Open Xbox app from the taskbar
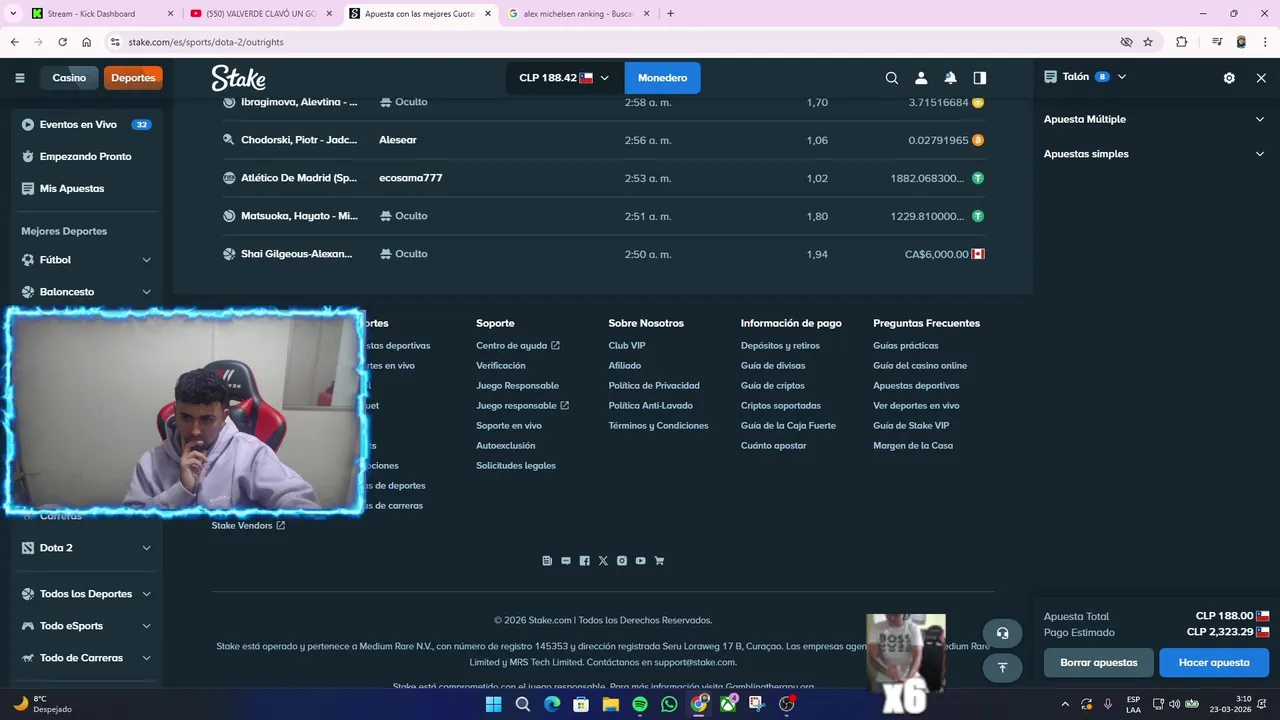The width and height of the screenshot is (1280, 720). pos(728,704)
